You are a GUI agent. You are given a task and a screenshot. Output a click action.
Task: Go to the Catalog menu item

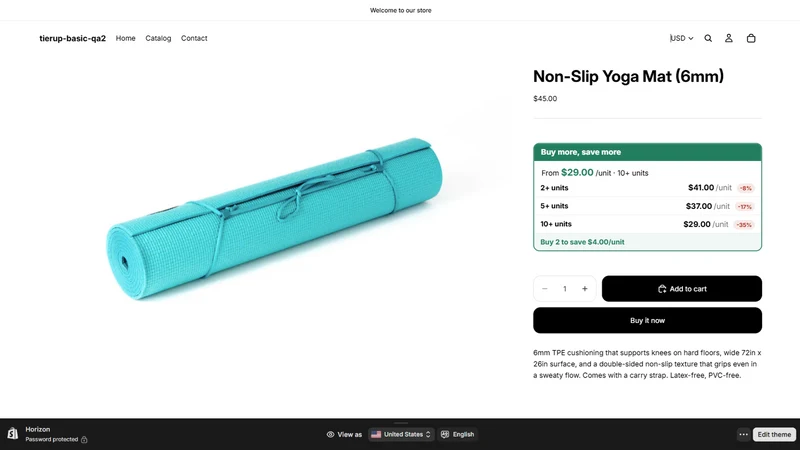[x=158, y=38]
